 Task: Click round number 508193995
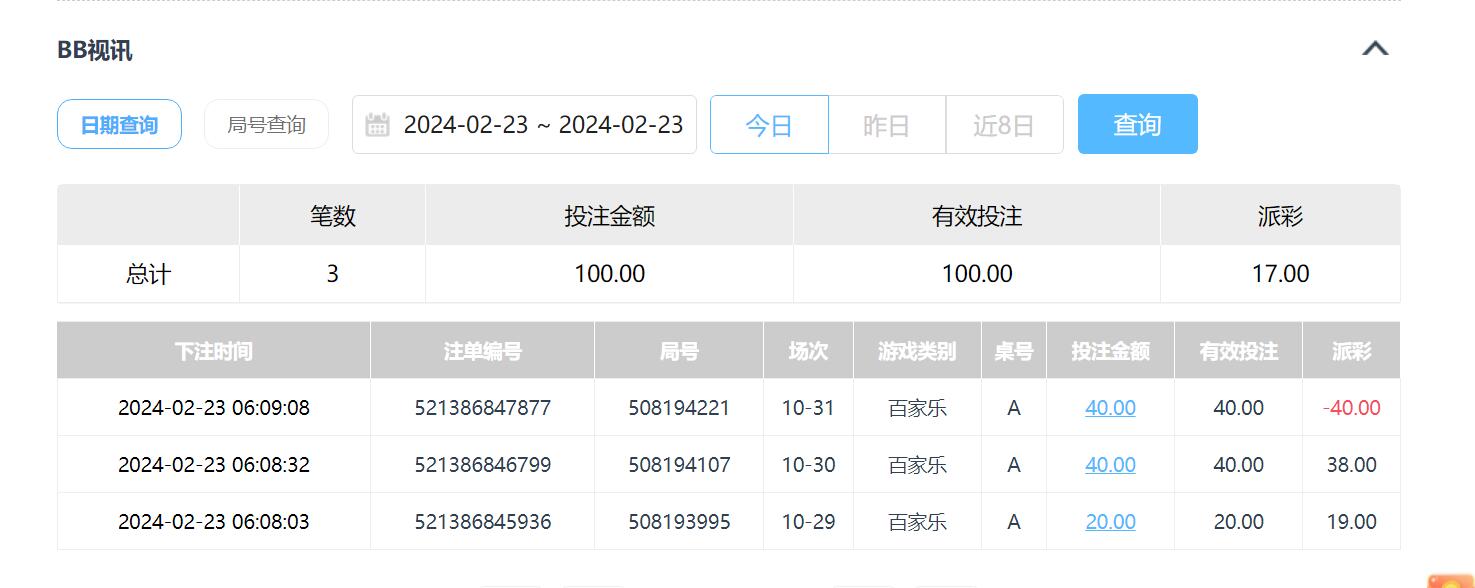[679, 522]
